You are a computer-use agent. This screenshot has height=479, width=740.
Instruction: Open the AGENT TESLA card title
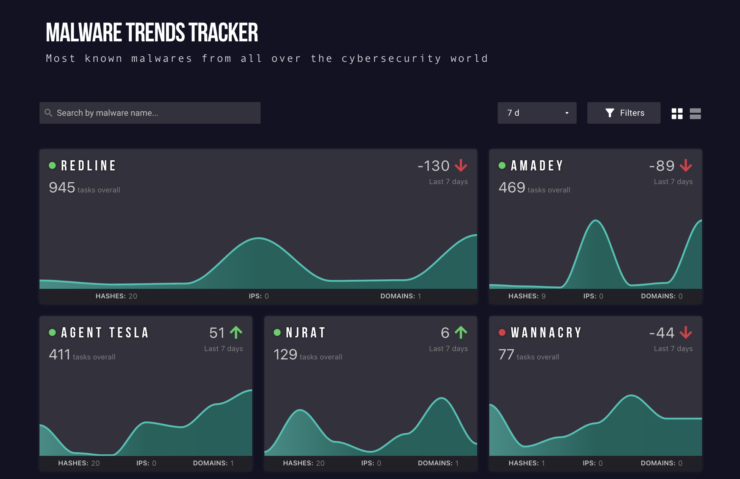pos(105,333)
